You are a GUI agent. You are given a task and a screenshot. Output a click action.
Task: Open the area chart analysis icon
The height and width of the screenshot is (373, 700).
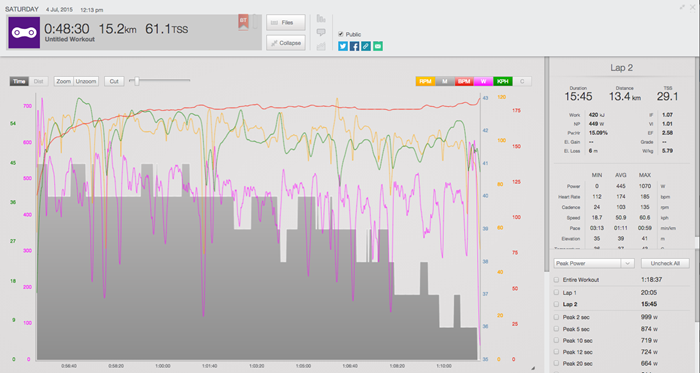pyautogui.click(x=321, y=46)
